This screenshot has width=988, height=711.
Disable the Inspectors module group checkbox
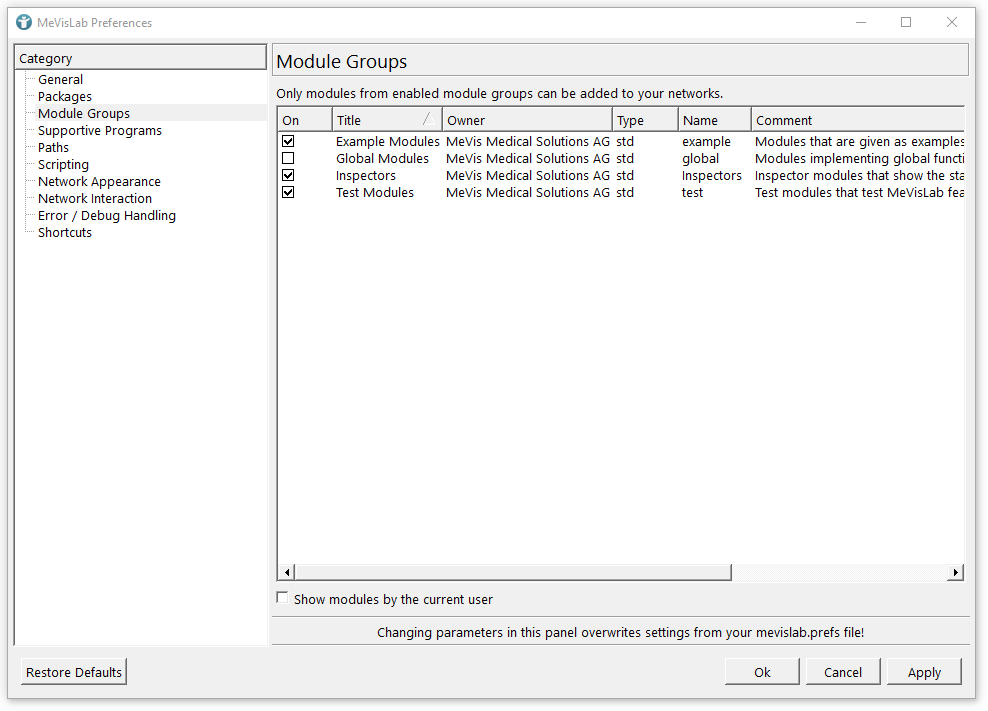(288, 176)
